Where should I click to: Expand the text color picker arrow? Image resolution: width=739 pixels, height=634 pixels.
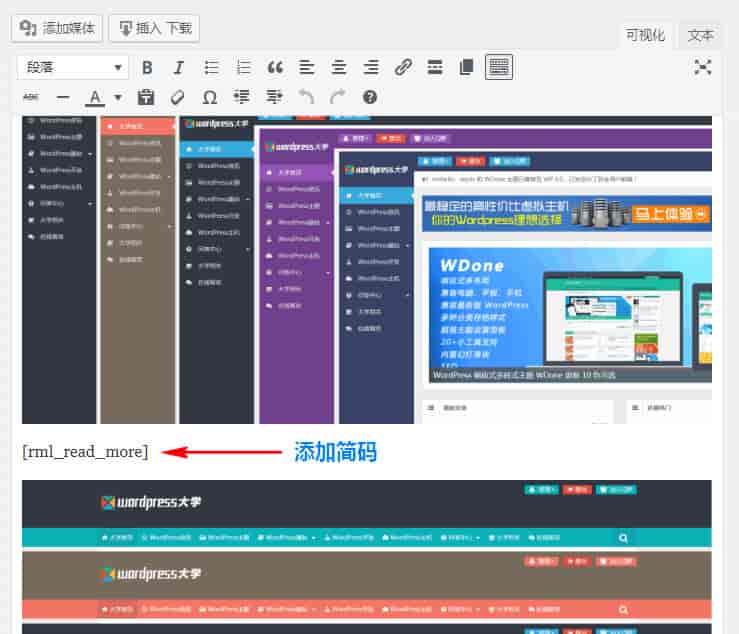coord(118,98)
